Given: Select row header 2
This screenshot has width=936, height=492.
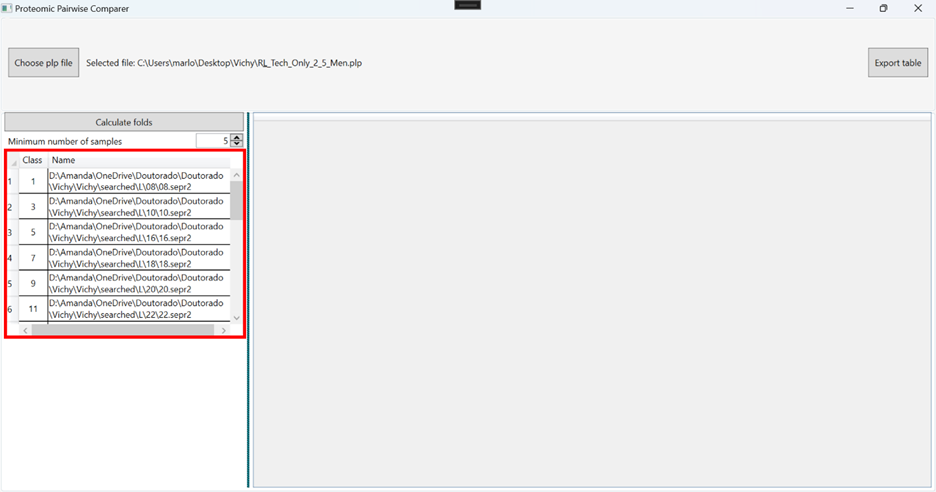Looking at the screenshot, I should coord(13,207).
